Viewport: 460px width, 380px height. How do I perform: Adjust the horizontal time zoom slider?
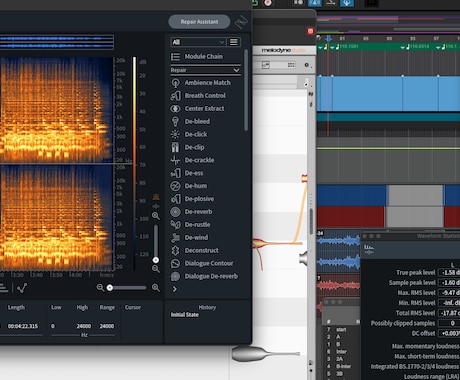127,288
